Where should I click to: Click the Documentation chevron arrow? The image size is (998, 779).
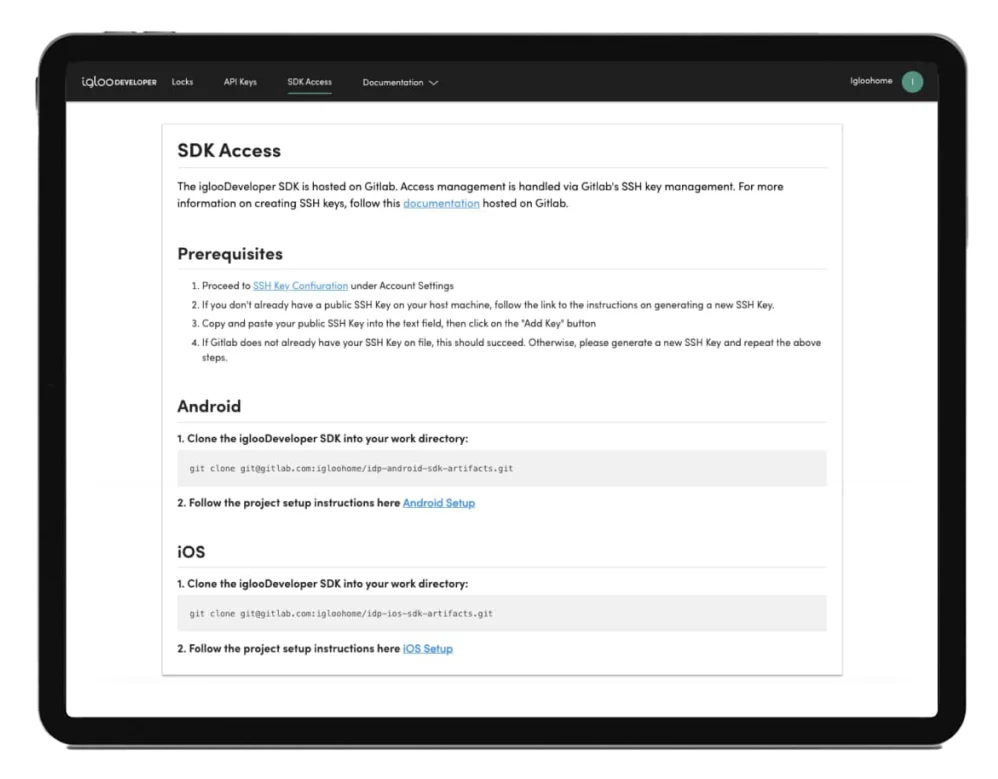tap(433, 83)
